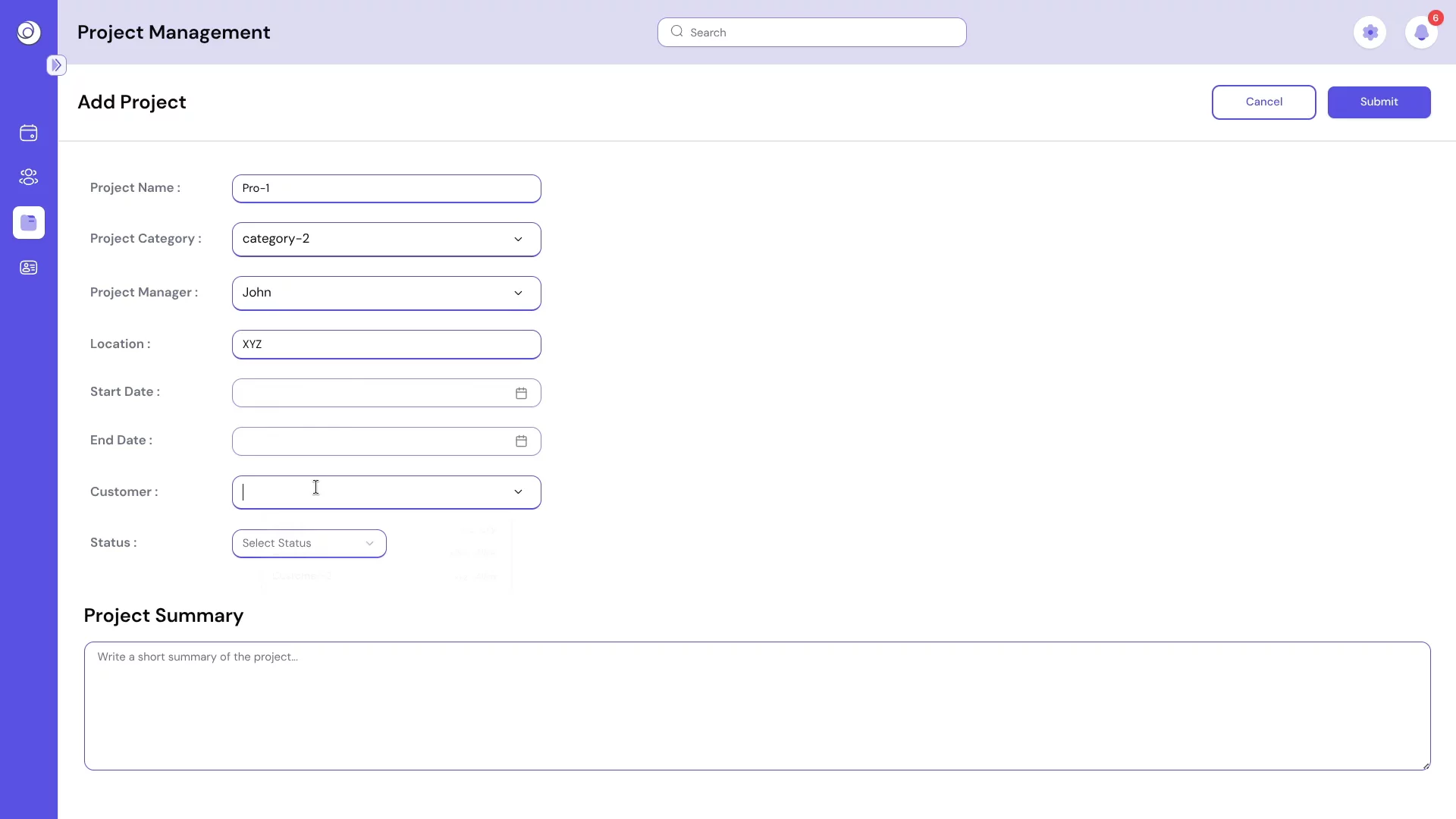The height and width of the screenshot is (819, 1456).
Task: Open settings gear in header
Action: 1370,33
